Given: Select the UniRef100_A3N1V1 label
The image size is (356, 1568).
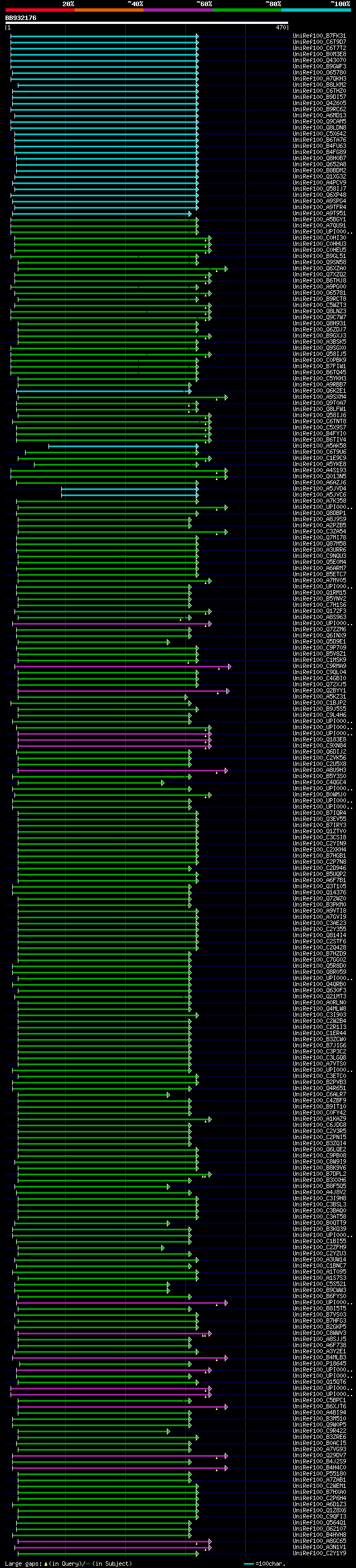Looking at the screenshot, I should tap(319, 1547).
